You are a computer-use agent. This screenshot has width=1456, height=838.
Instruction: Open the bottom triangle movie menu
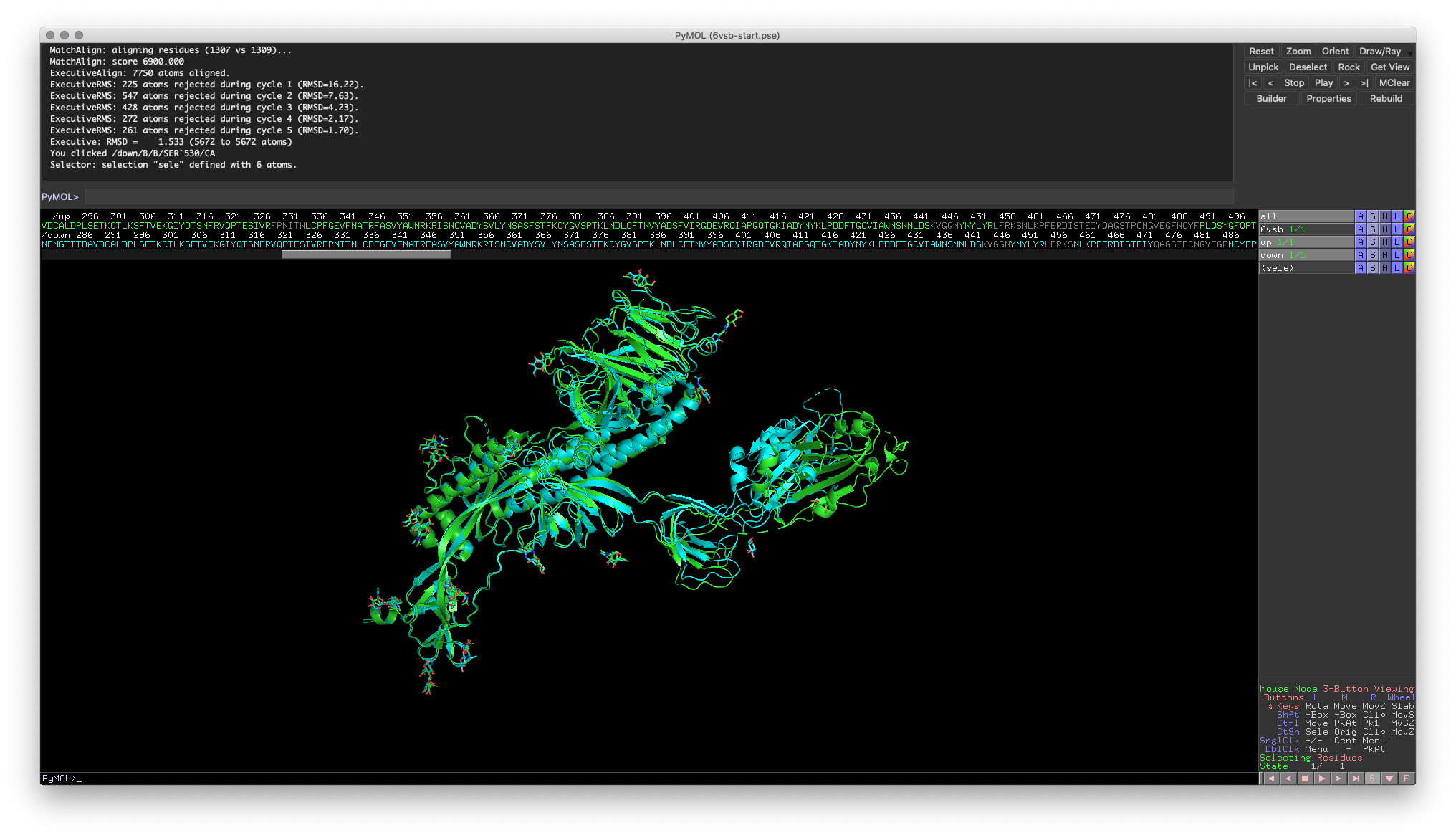pyautogui.click(x=1389, y=779)
